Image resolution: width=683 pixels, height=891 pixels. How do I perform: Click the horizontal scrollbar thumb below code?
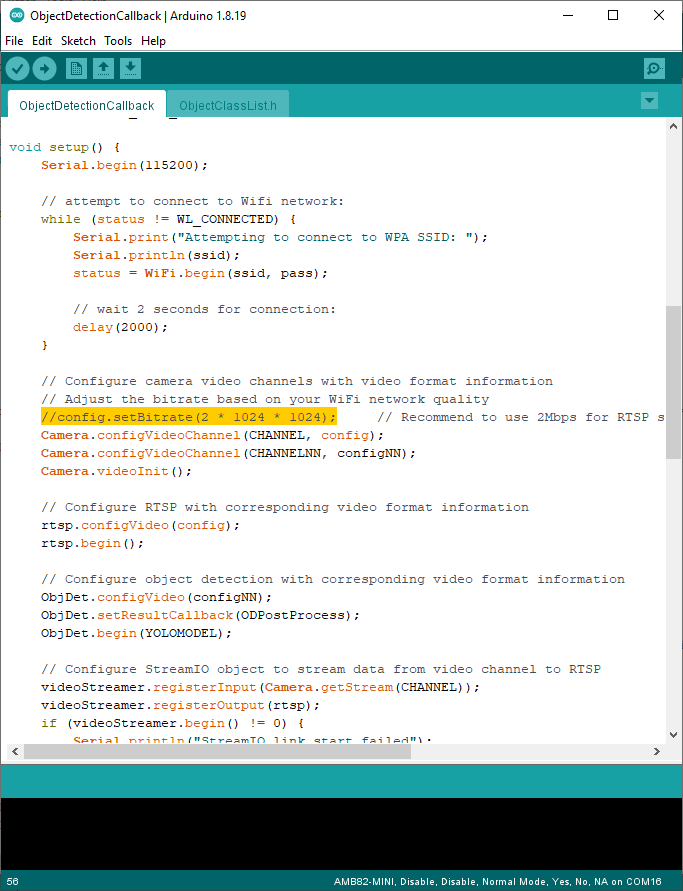click(217, 751)
